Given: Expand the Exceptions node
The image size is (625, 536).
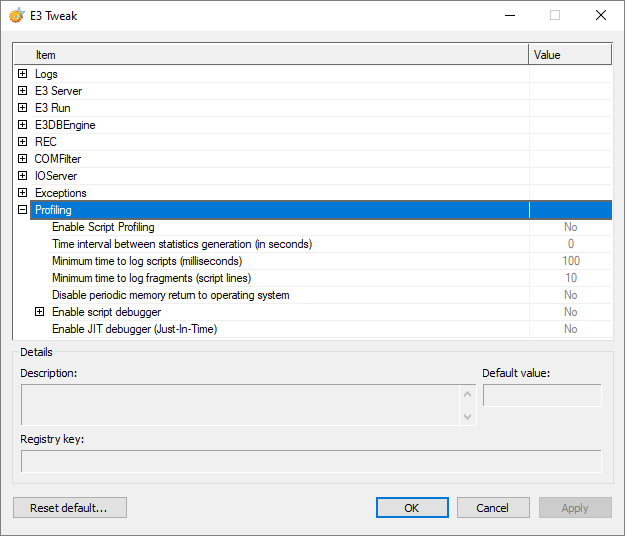Looking at the screenshot, I should [x=23, y=193].
